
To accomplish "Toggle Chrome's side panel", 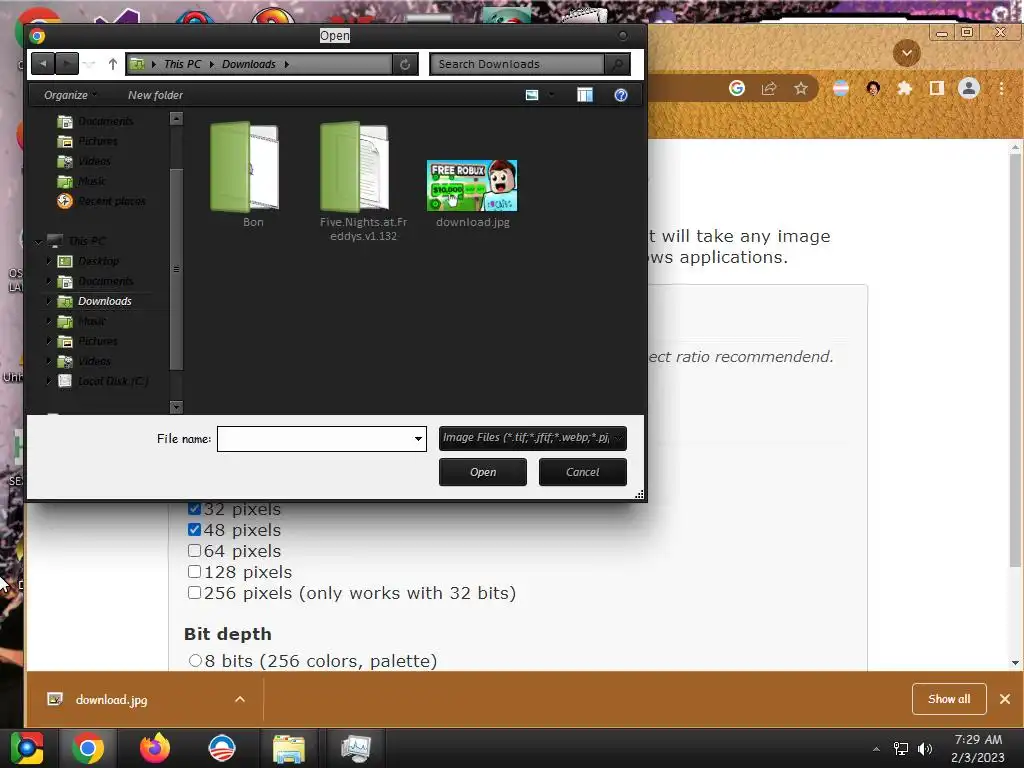I will coord(936,88).
